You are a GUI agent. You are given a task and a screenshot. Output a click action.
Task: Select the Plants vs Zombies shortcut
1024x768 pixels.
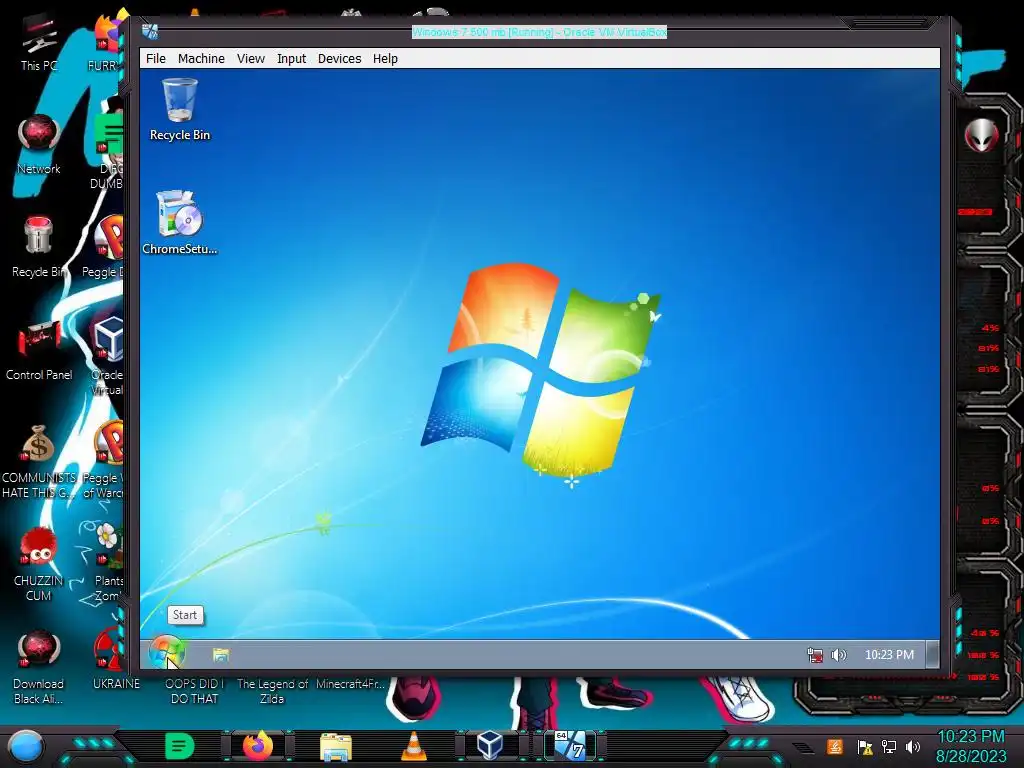click(108, 563)
